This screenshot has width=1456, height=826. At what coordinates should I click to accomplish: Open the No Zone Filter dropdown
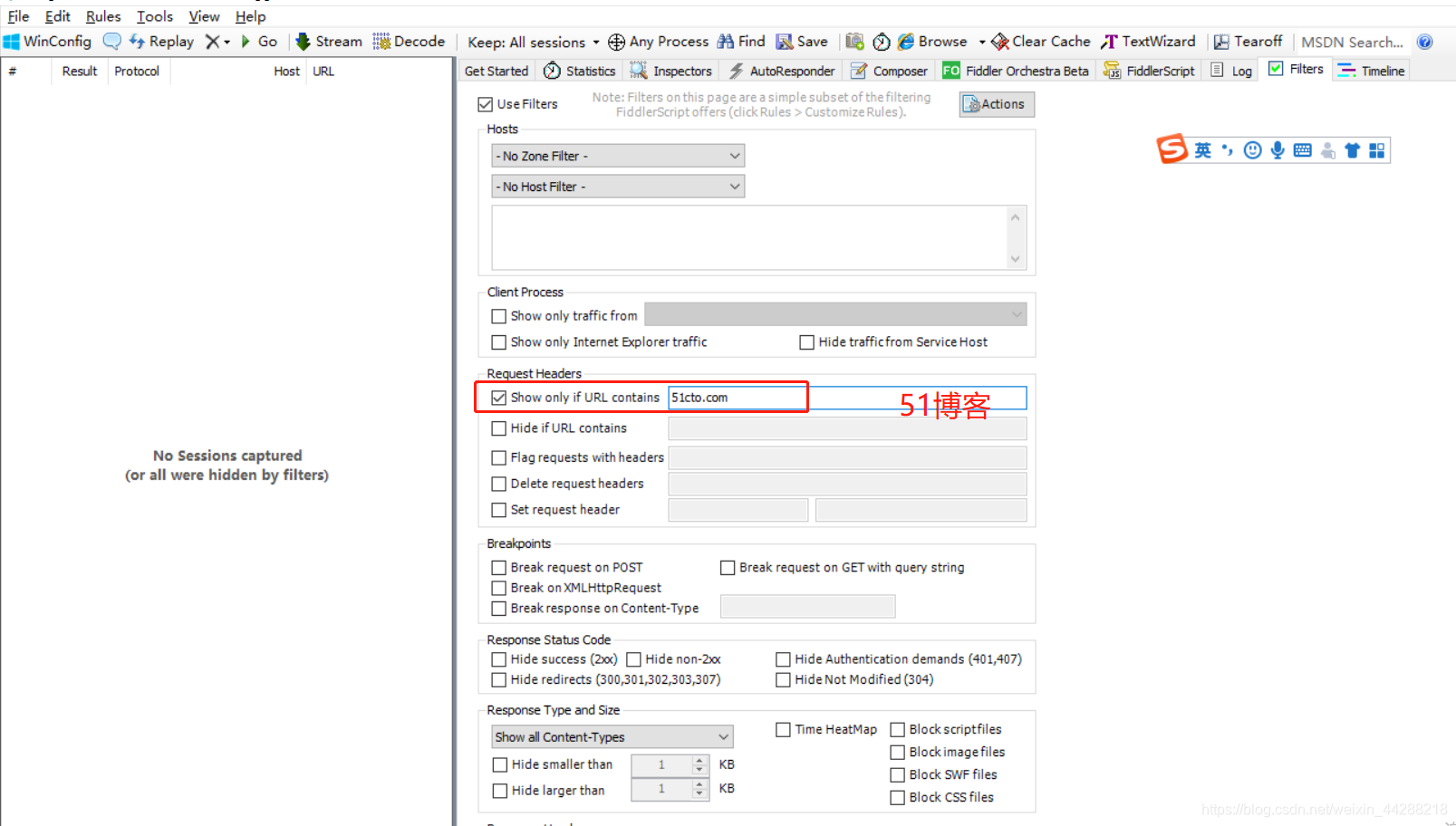[x=618, y=156]
